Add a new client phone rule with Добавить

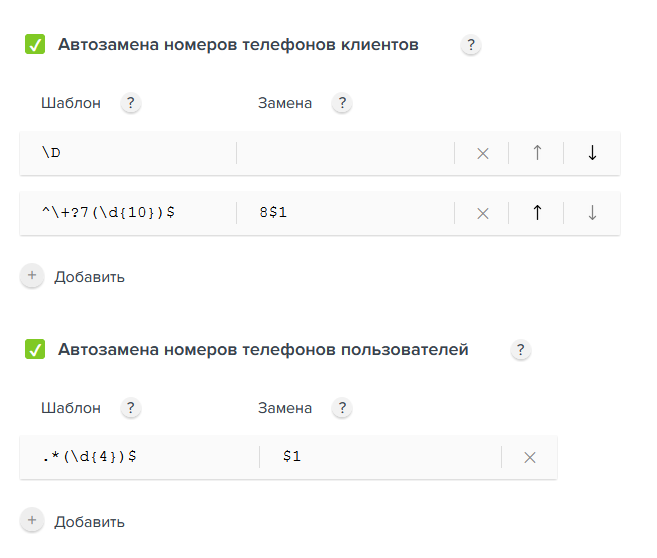click(x=73, y=276)
